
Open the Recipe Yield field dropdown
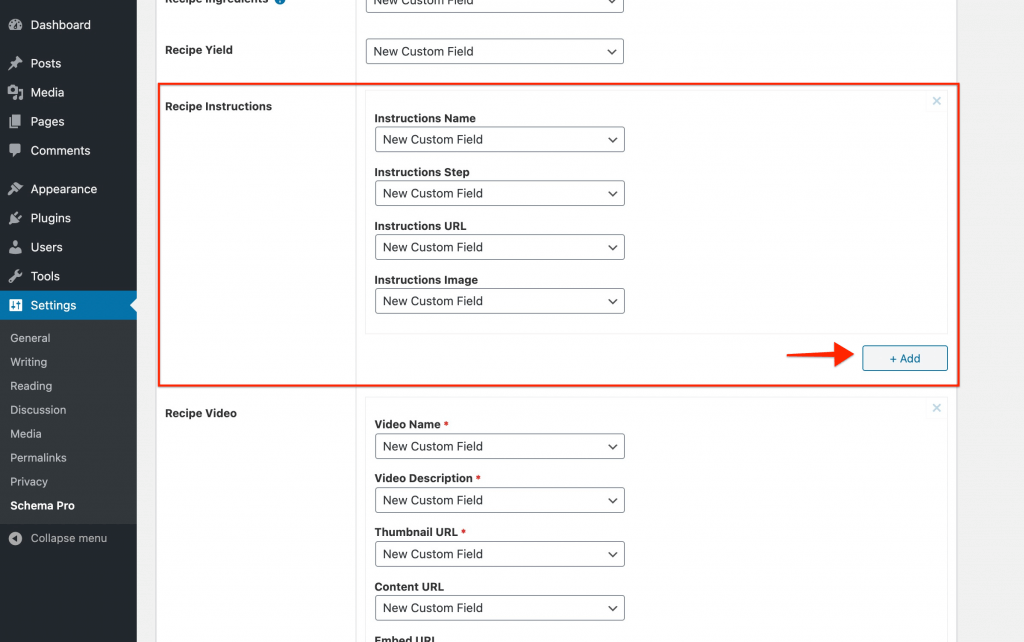coord(494,51)
